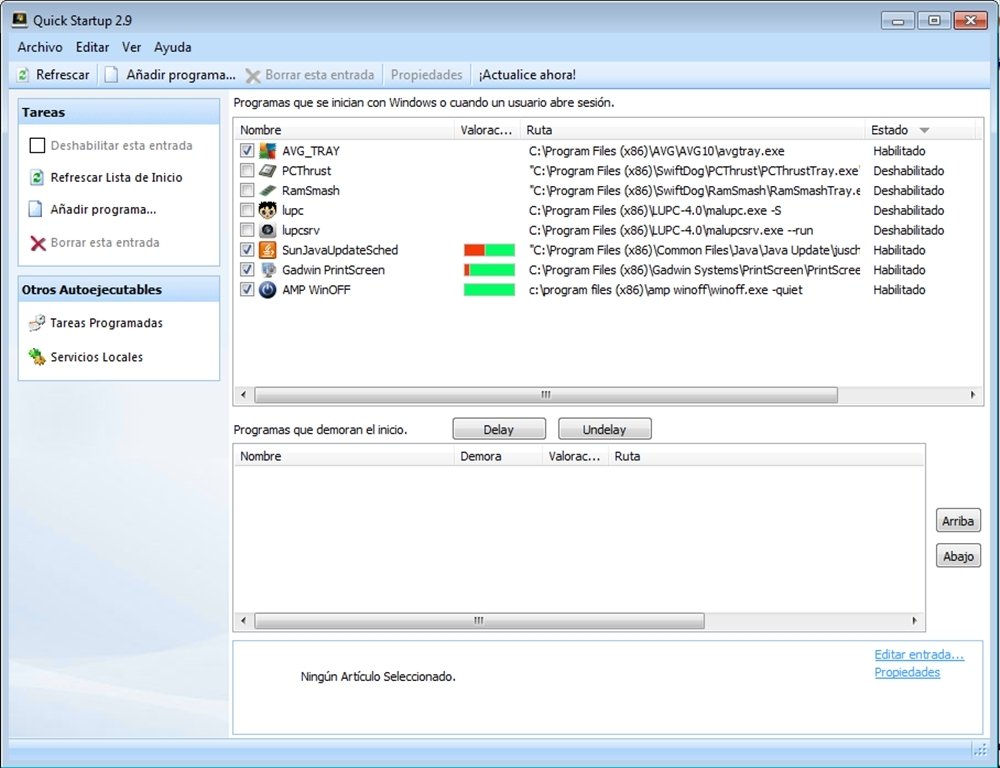Click the Quick Startup title bar icon
Viewport: 1000px width, 768px height.
(20, 20)
